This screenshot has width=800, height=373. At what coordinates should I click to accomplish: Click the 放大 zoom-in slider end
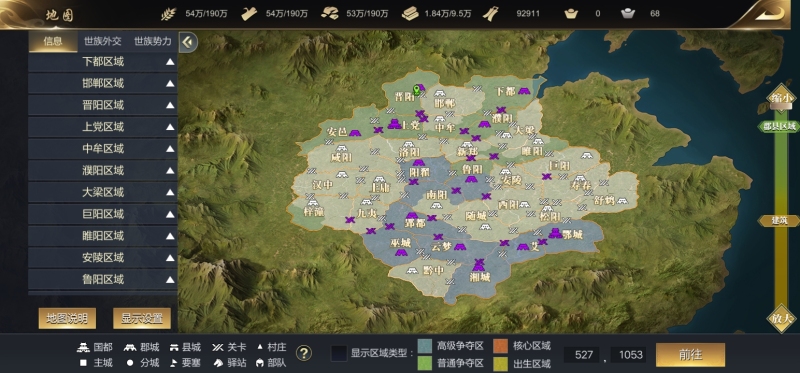pos(782,318)
